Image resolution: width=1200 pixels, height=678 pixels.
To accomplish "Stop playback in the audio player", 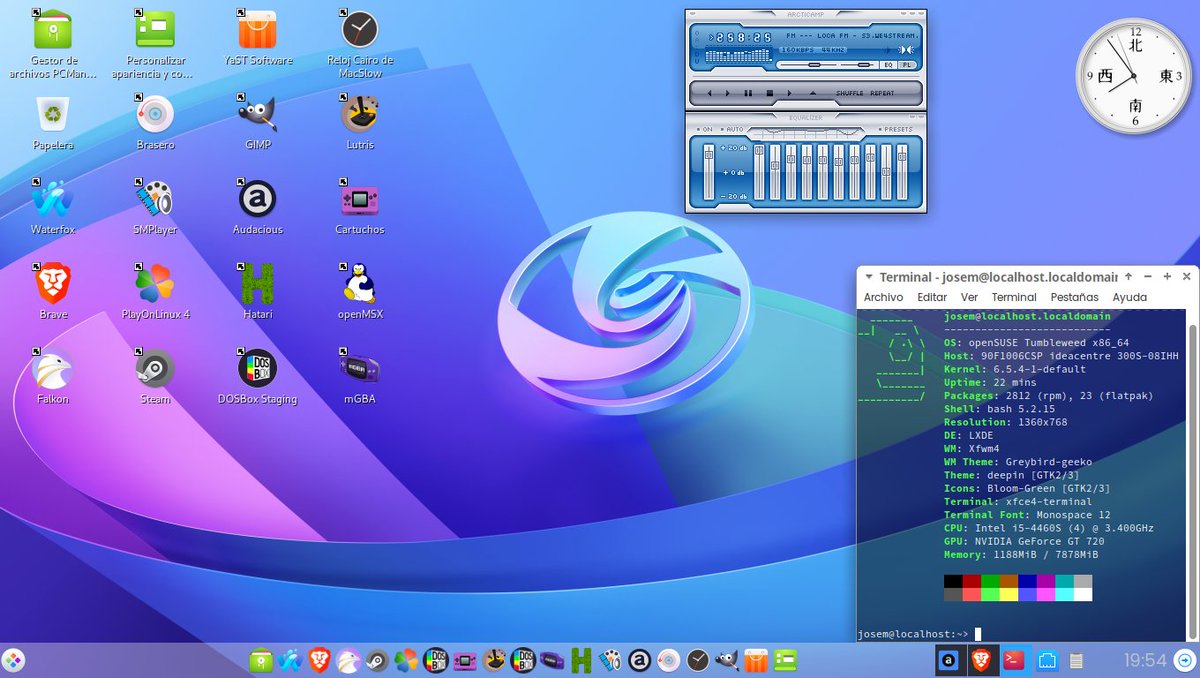I will pos(770,93).
